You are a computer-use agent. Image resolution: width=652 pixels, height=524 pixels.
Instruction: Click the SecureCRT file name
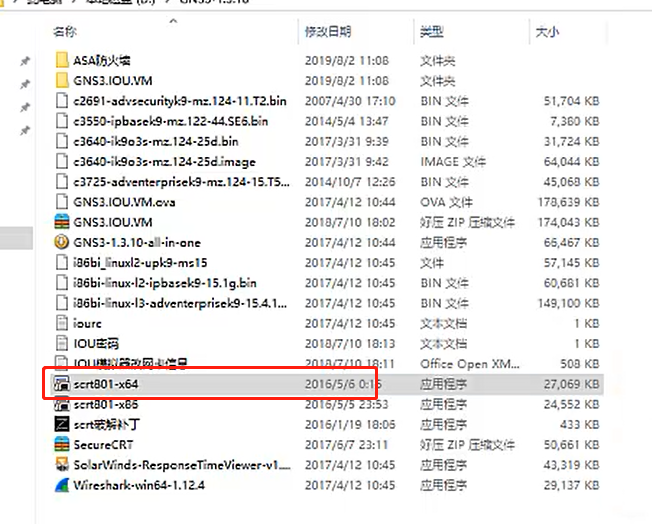[103, 445]
